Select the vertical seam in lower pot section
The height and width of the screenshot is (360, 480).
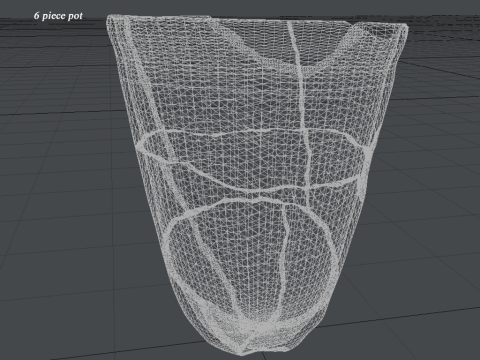283,260
